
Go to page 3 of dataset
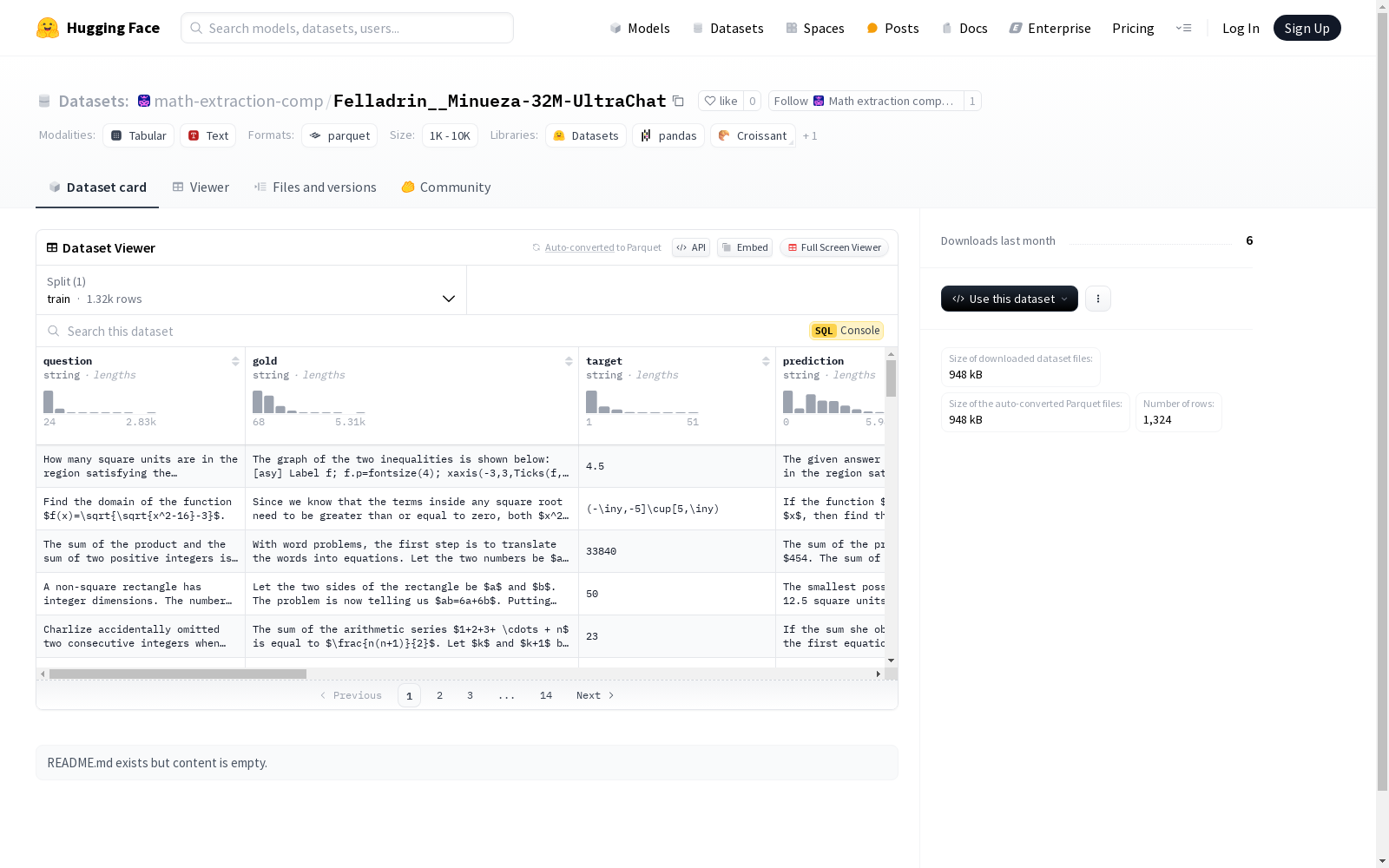[471, 695]
